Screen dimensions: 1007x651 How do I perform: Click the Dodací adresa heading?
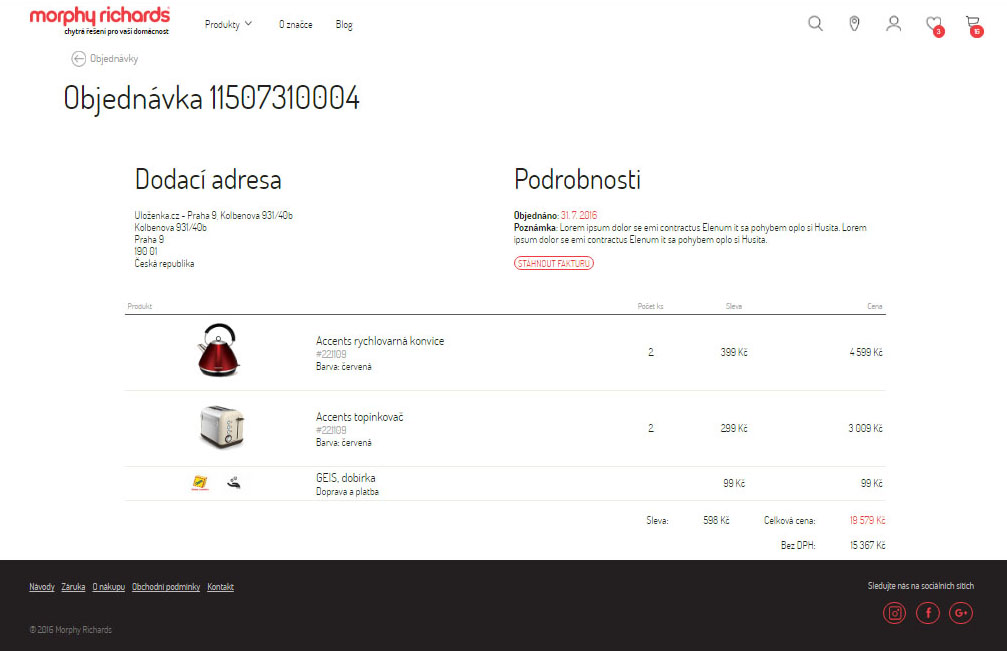pyautogui.click(x=208, y=179)
